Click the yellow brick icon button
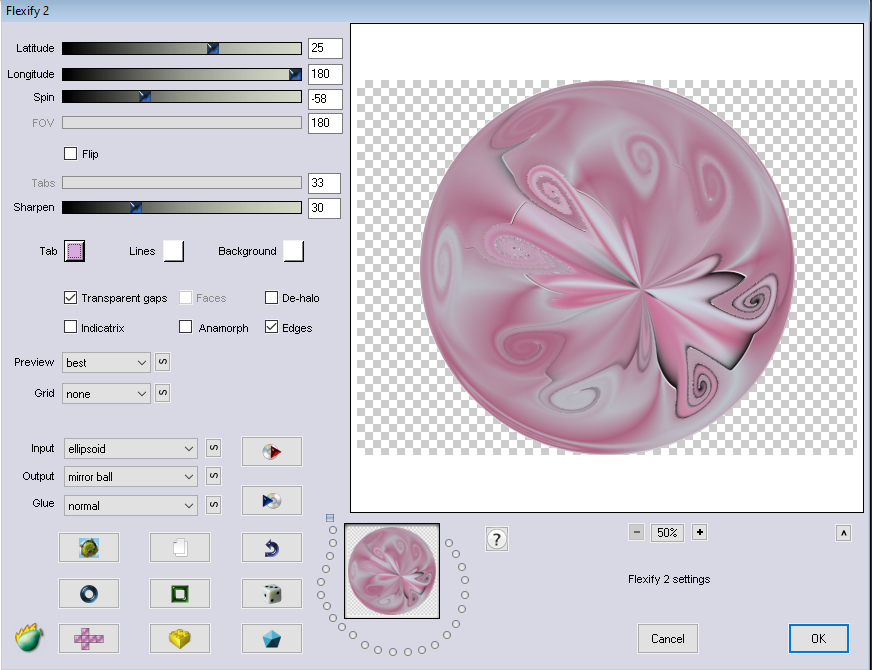This screenshot has width=872, height=670. point(180,638)
